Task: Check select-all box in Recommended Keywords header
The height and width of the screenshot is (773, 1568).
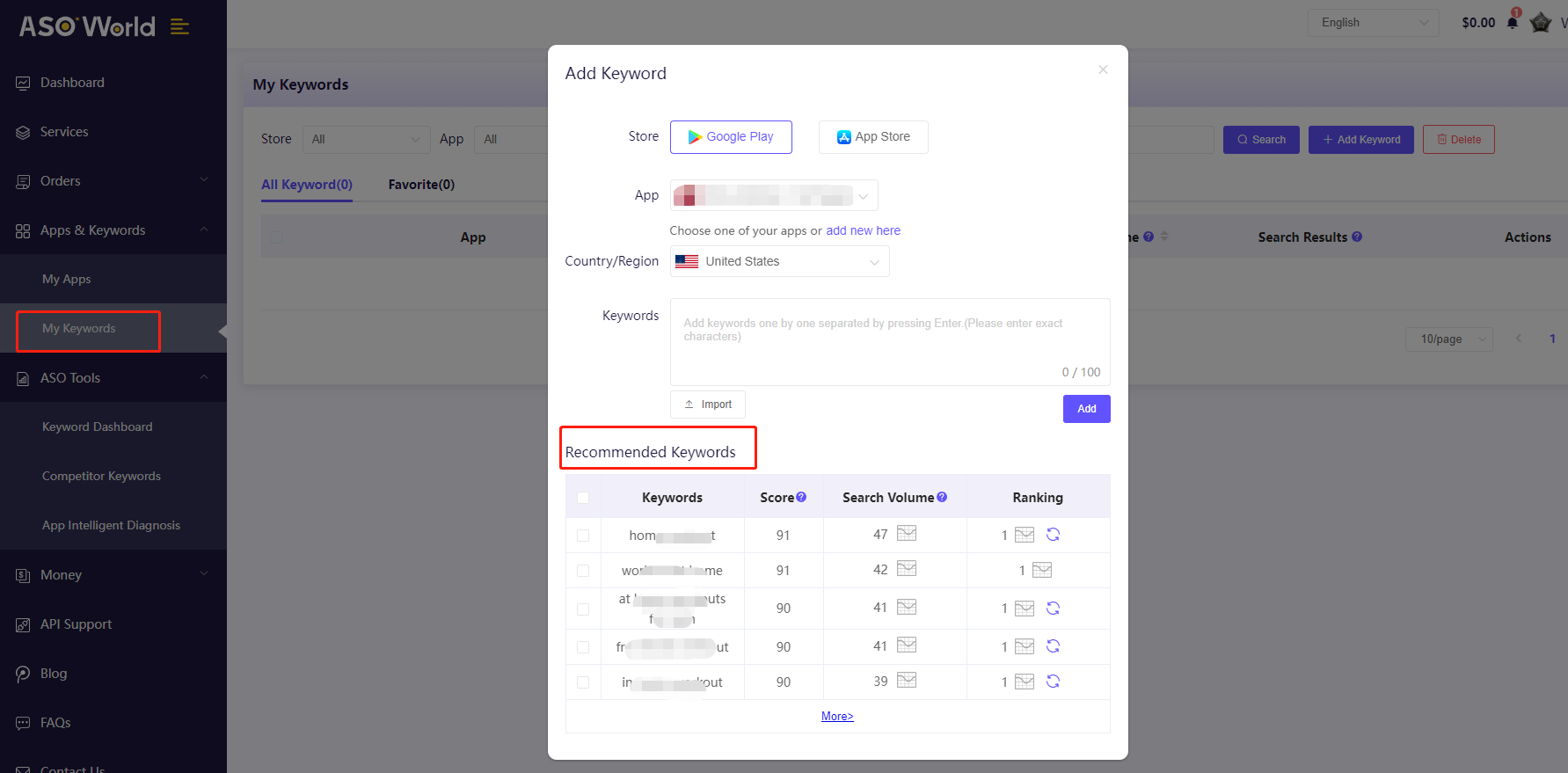Action: 583,498
